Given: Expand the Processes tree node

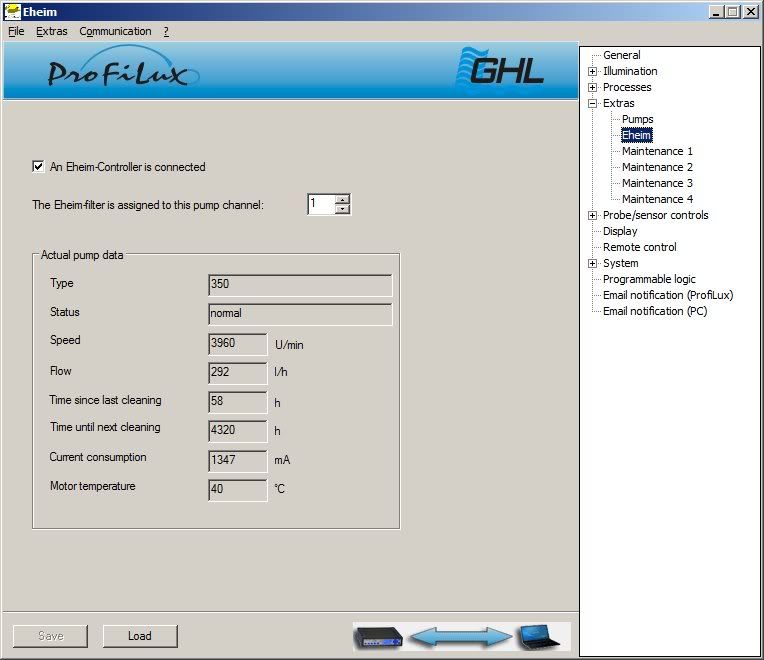Looking at the screenshot, I should (x=592, y=87).
